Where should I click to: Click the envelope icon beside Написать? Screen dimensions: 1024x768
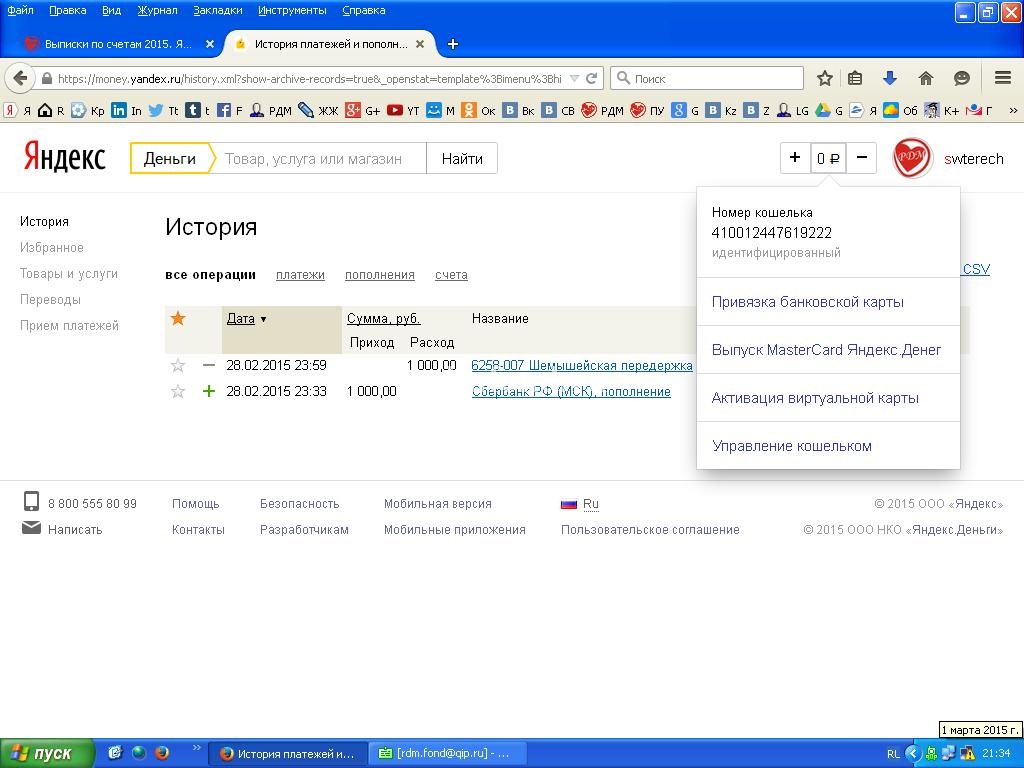click(31, 528)
